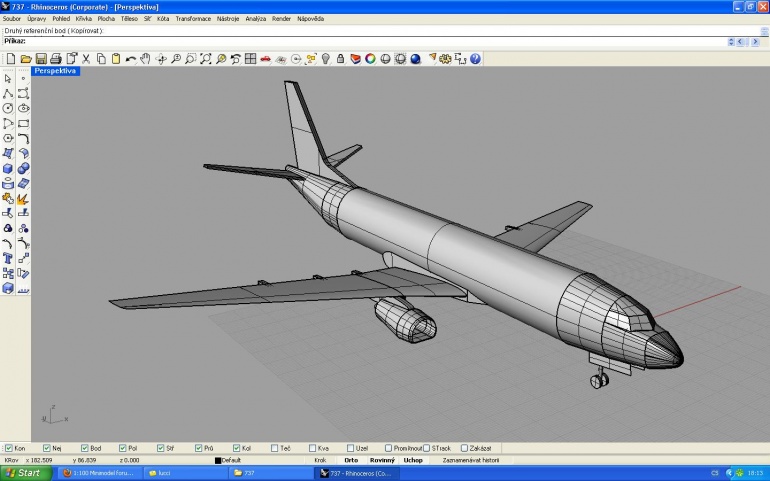Select the single Point tool
This screenshot has width=770, height=481.
click(24, 79)
